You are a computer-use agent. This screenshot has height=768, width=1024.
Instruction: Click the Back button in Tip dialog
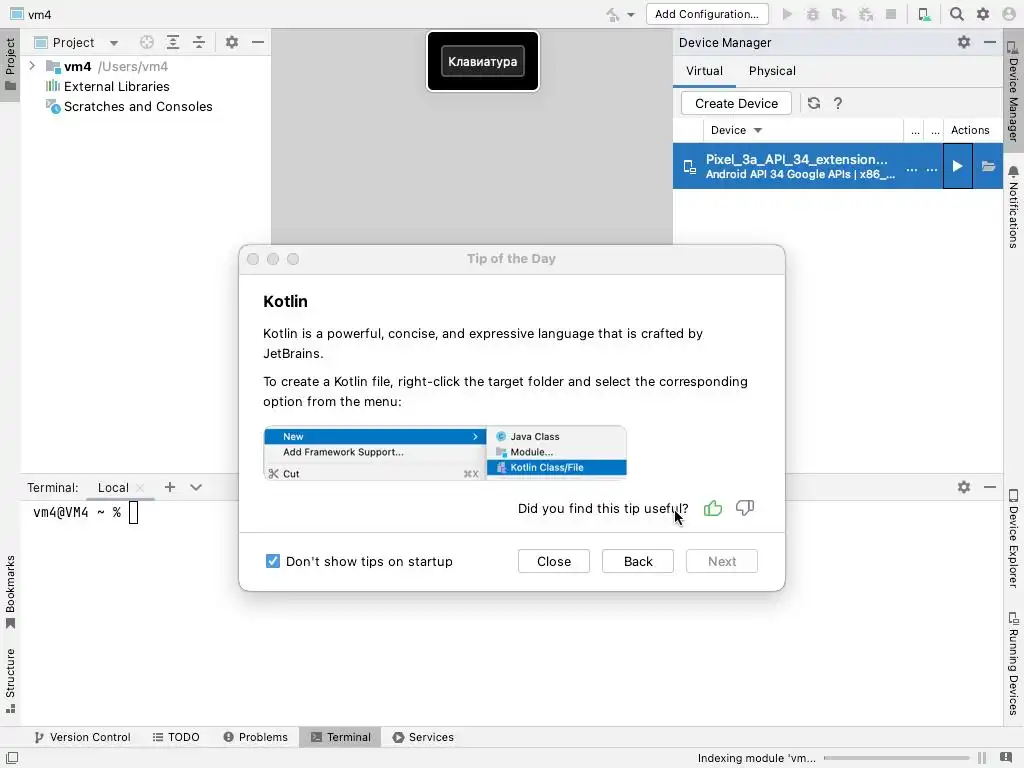point(638,562)
